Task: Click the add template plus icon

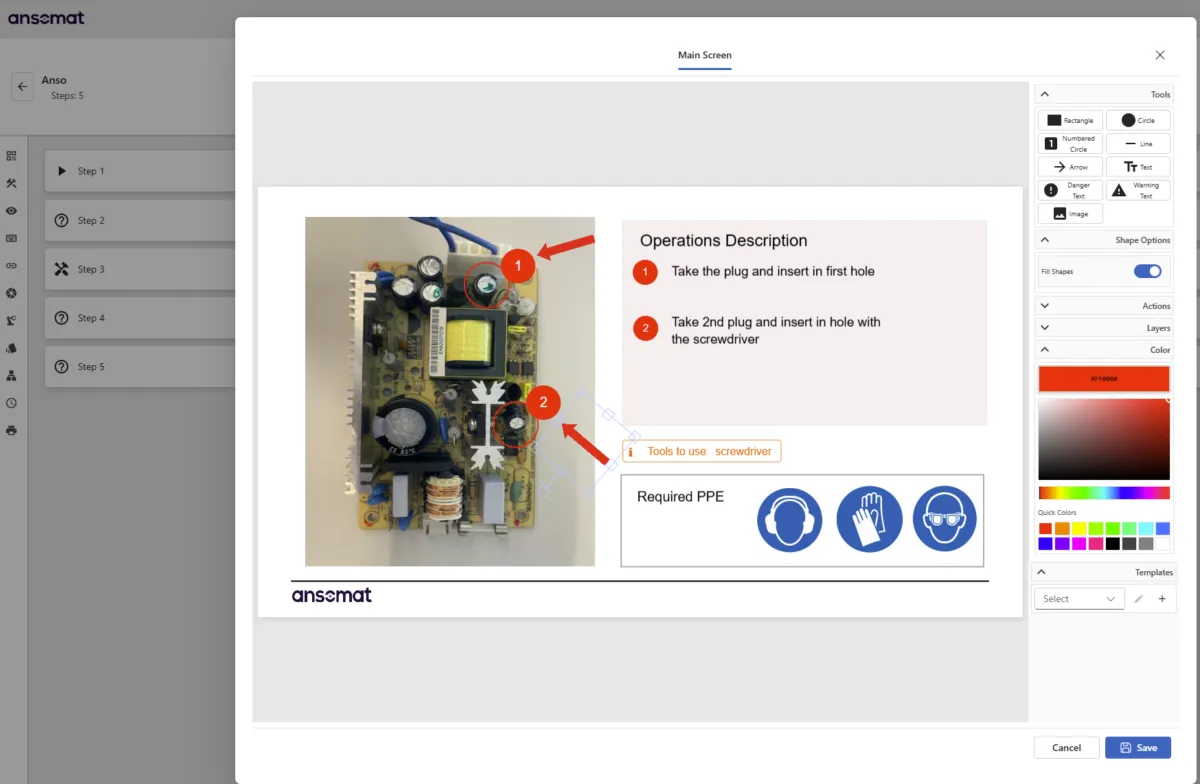Action: 1162,599
